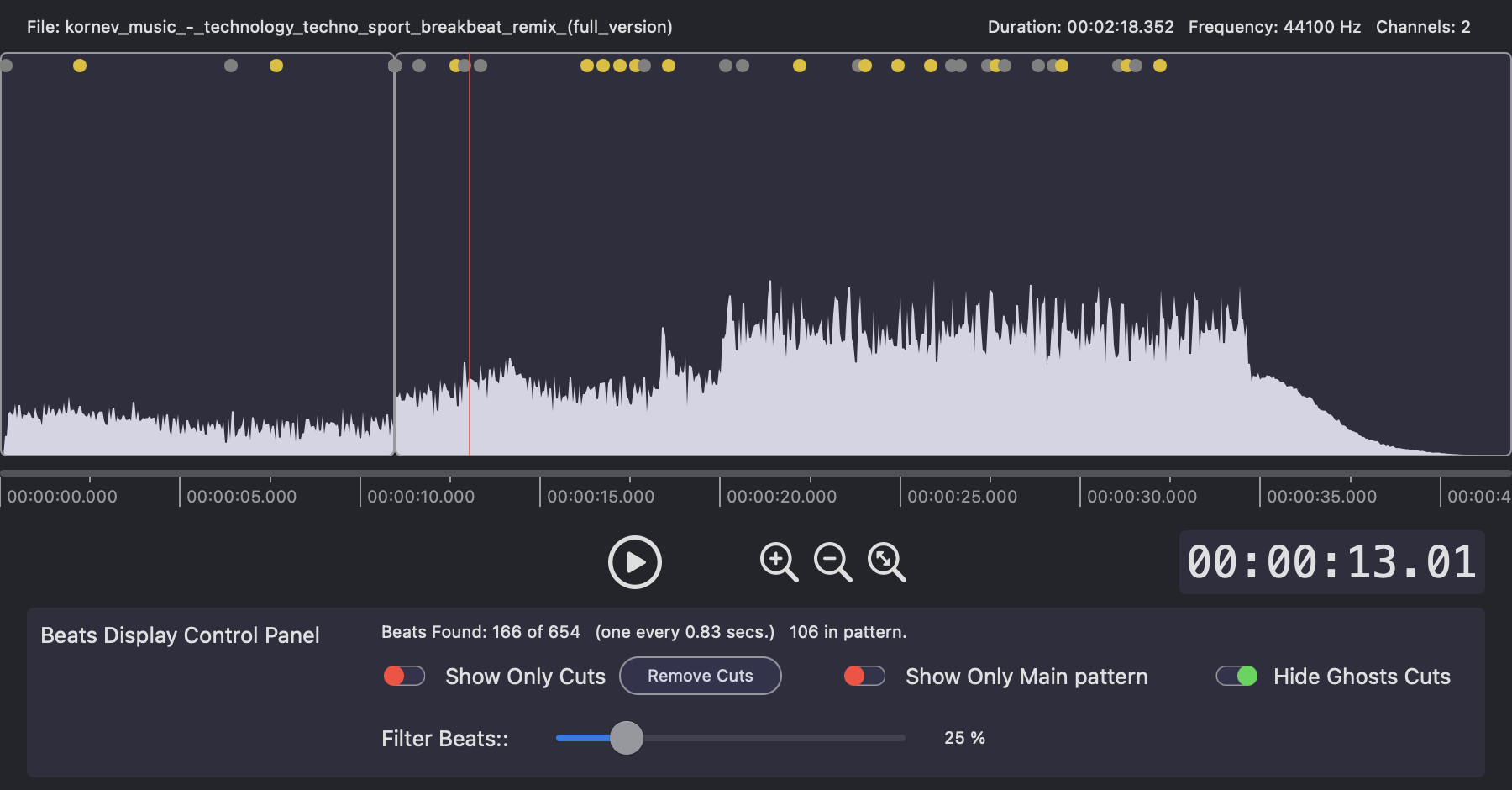Fit waveform with zoom-to-fit magnifier icon
This screenshot has height=790, width=1512.
click(x=886, y=562)
